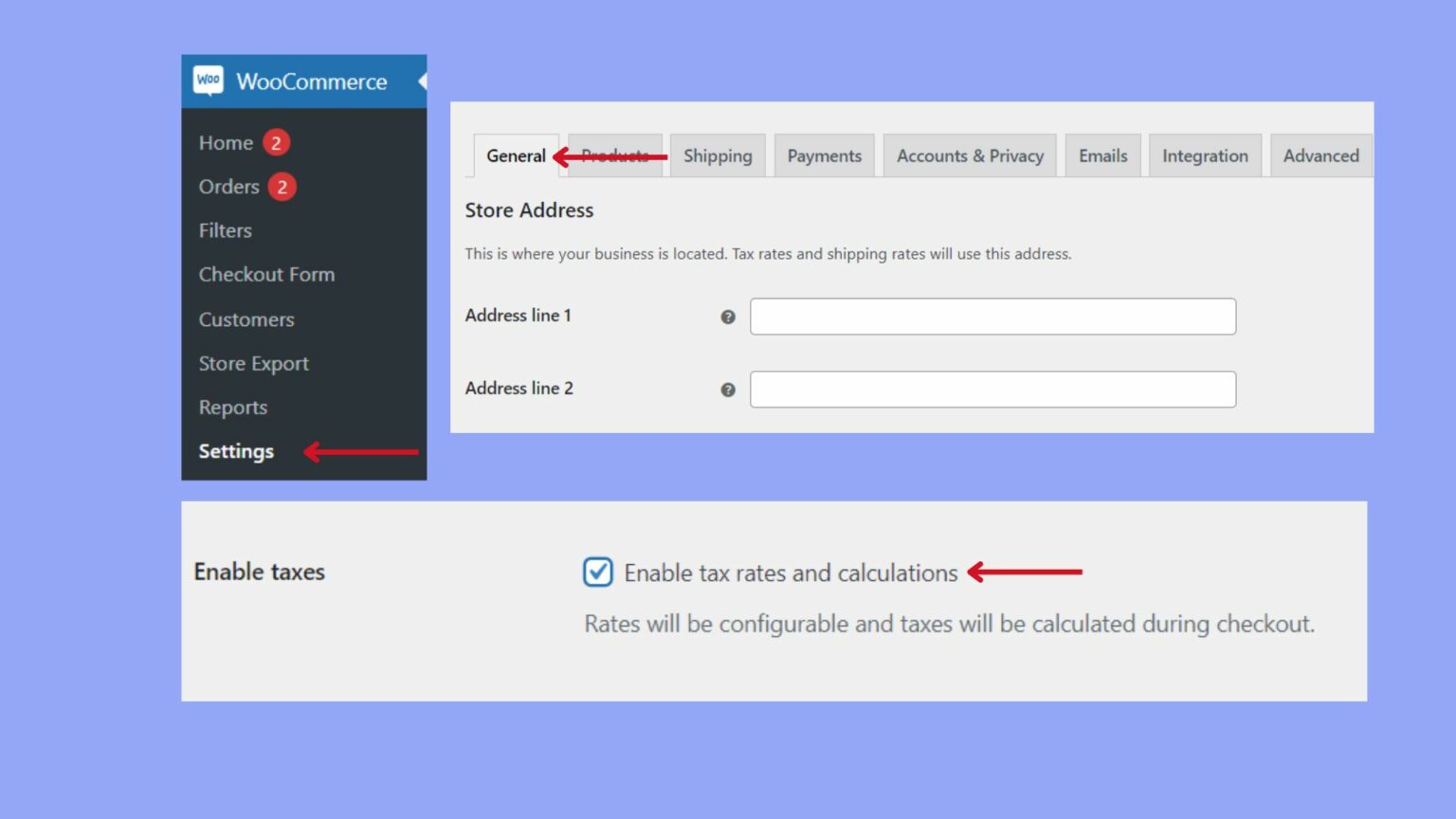Click the Address line 1 input field
The height and width of the screenshot is (819, 1456).
click(x=992, y=316)
